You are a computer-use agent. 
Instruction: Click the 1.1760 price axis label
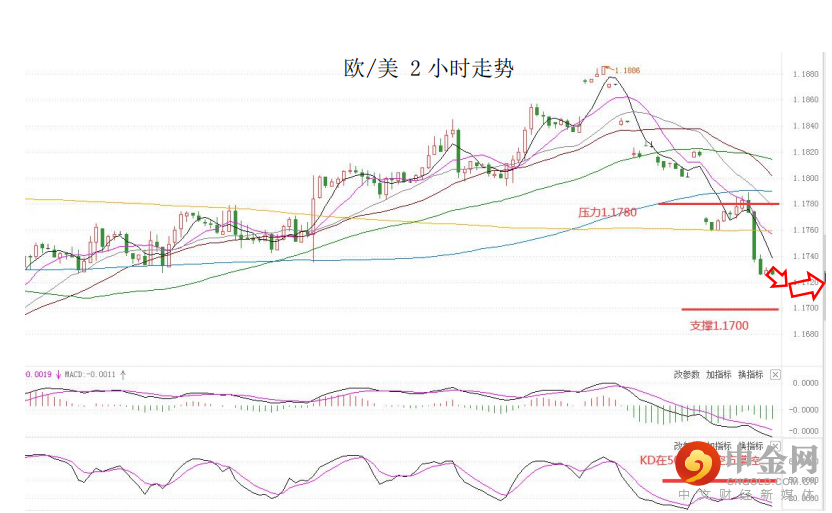pyautogui.click(x=805, y=230)
